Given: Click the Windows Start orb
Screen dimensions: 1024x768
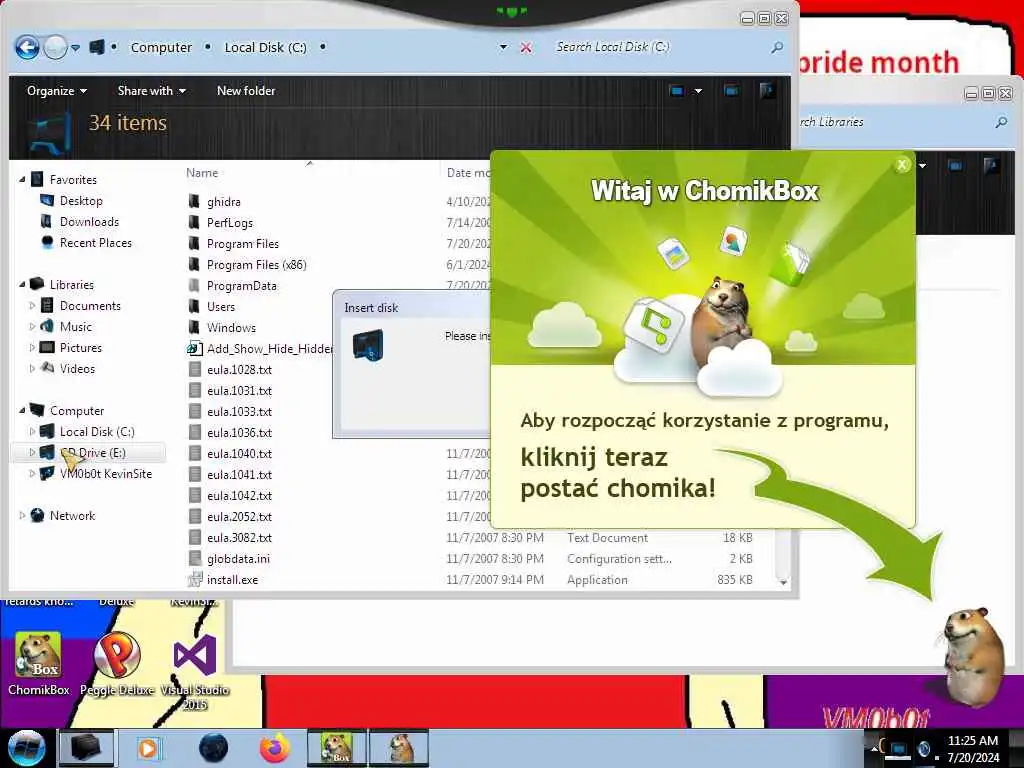Looking at the screenshot, I should 27,748.
